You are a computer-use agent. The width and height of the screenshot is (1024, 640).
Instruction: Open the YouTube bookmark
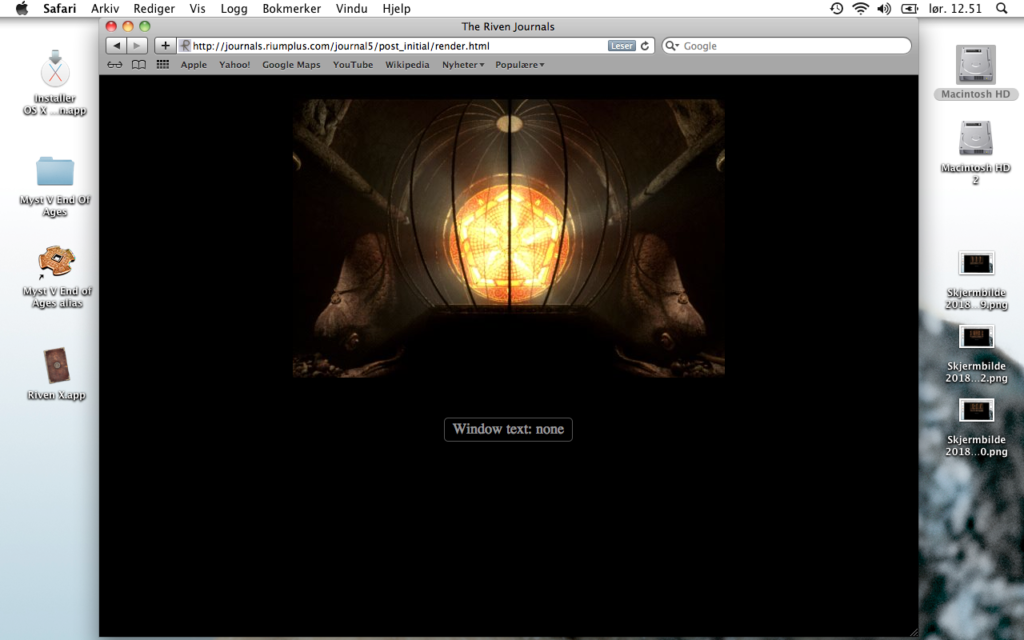[353, 65]
